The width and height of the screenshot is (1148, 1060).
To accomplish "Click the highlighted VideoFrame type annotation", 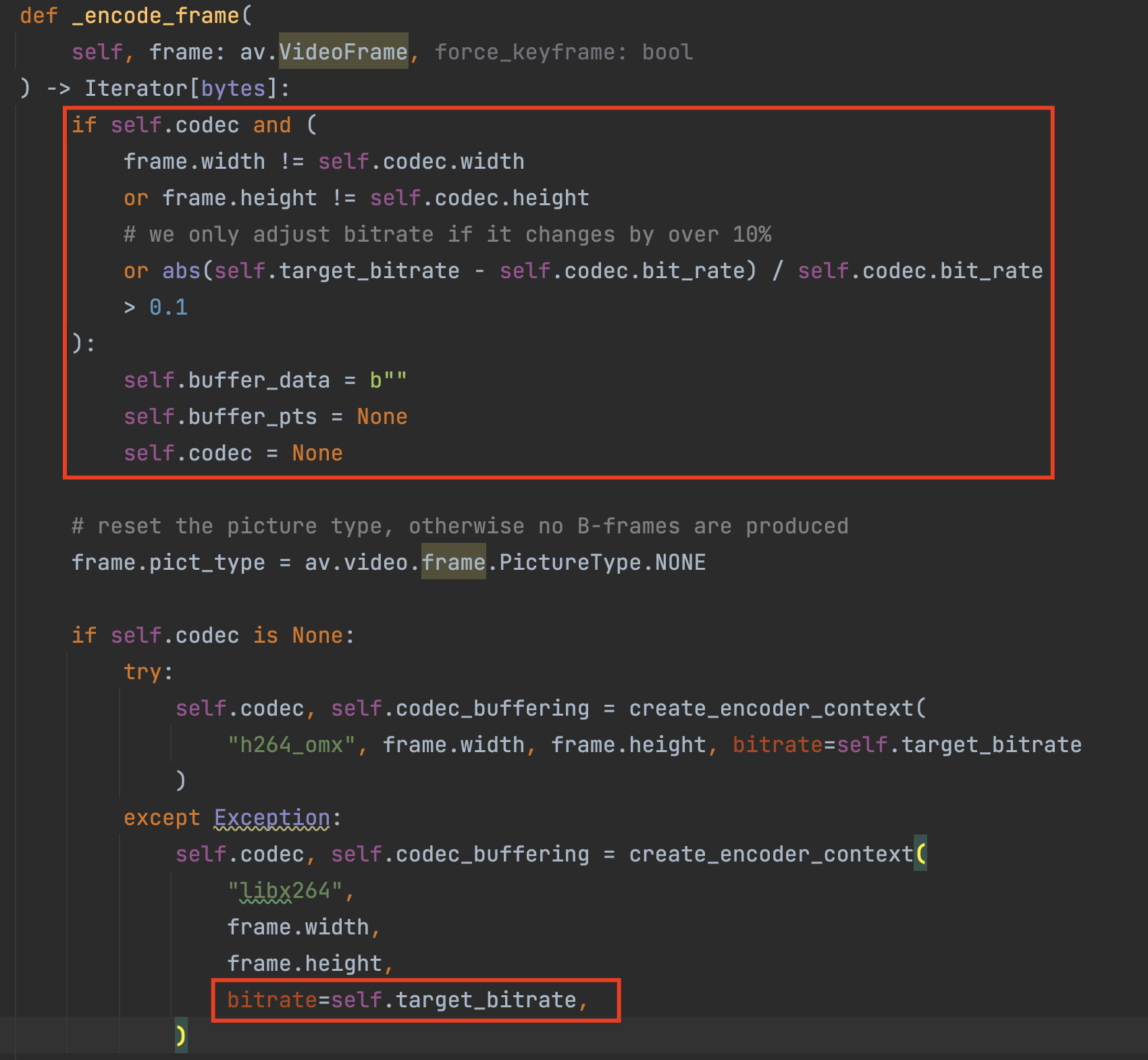I will pyautogui.click(x=343, y=52).
